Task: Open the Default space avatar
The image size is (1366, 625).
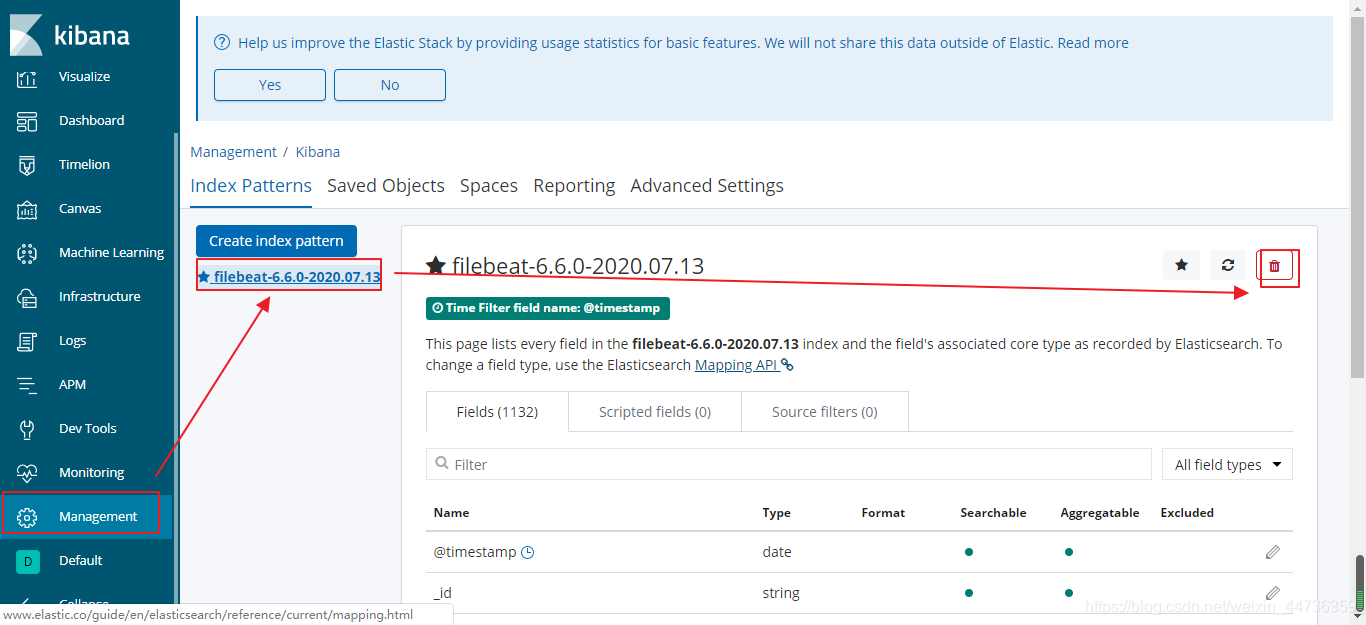Action: tap(28, 561)
